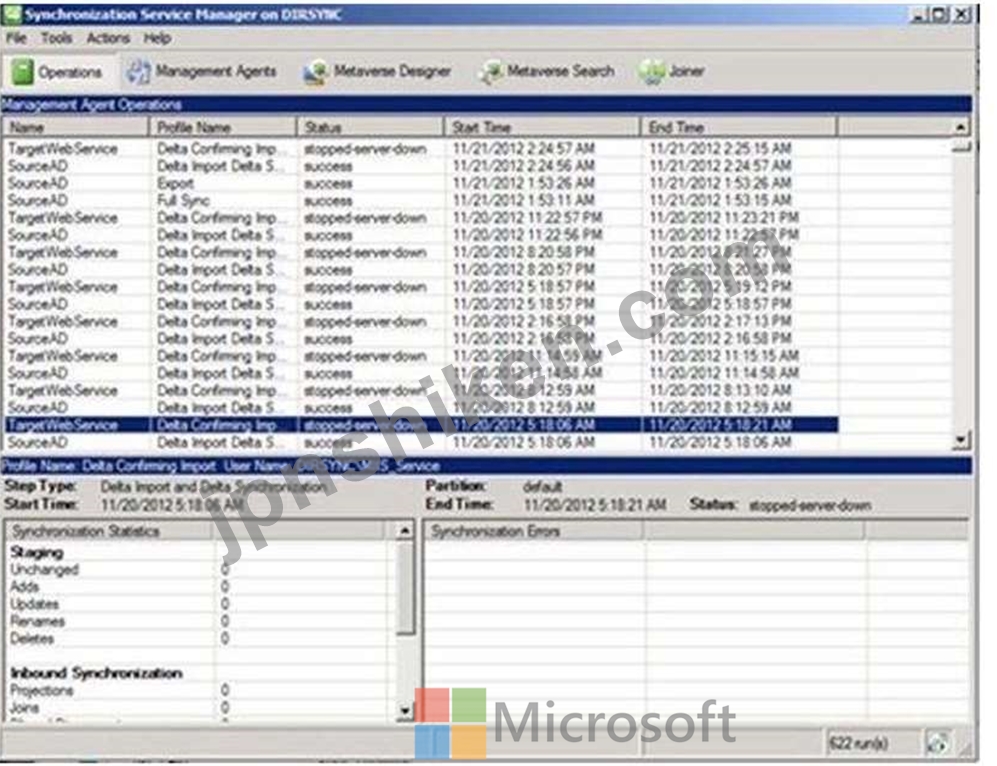Select TargetWebService run ending 11/20/2012 2:17:13 PM

(x=421, y=321)
